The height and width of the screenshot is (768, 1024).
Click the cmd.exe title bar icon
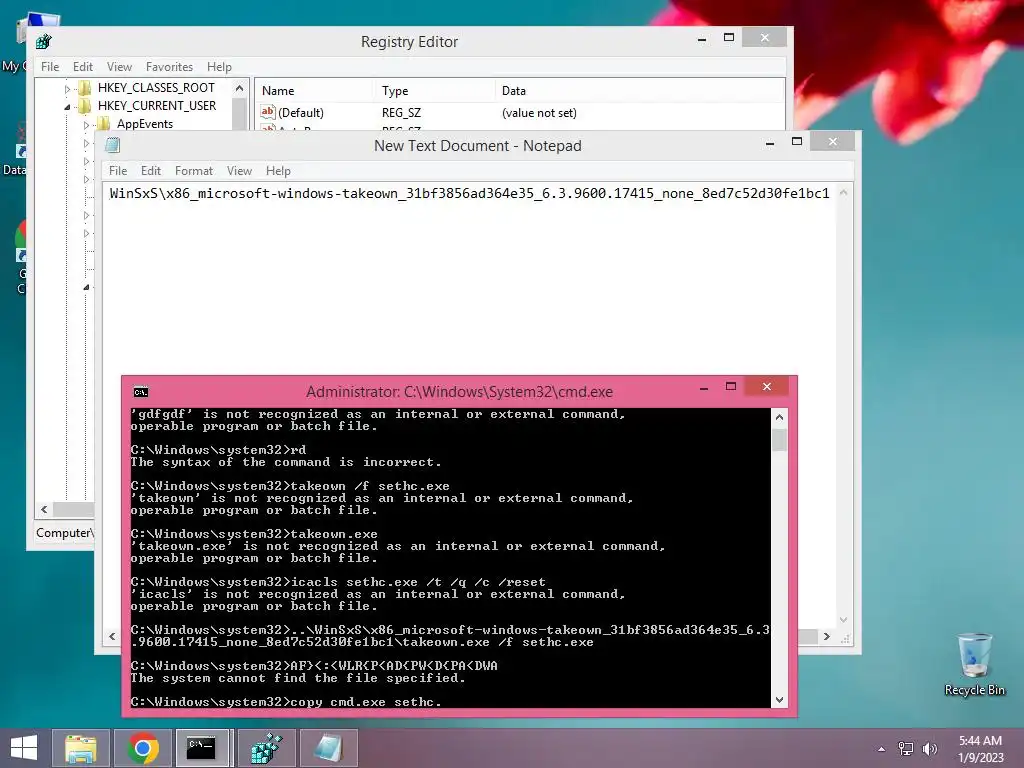[141, 392]
